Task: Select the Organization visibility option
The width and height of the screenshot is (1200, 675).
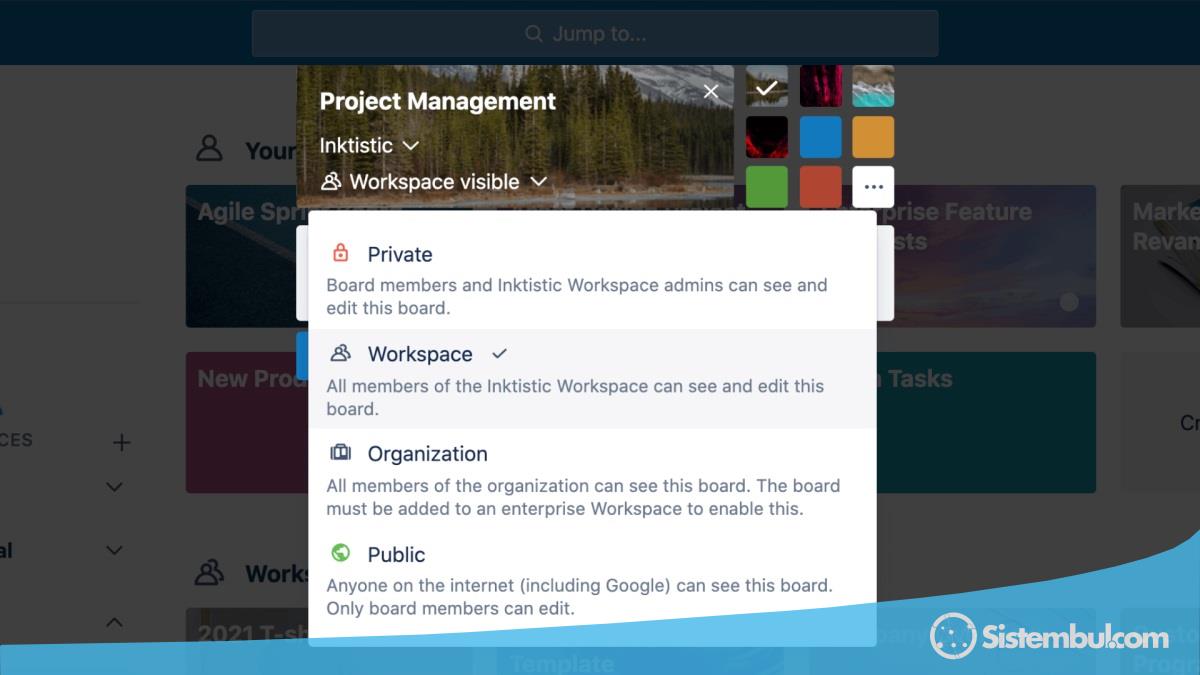Action: (592, 480)
